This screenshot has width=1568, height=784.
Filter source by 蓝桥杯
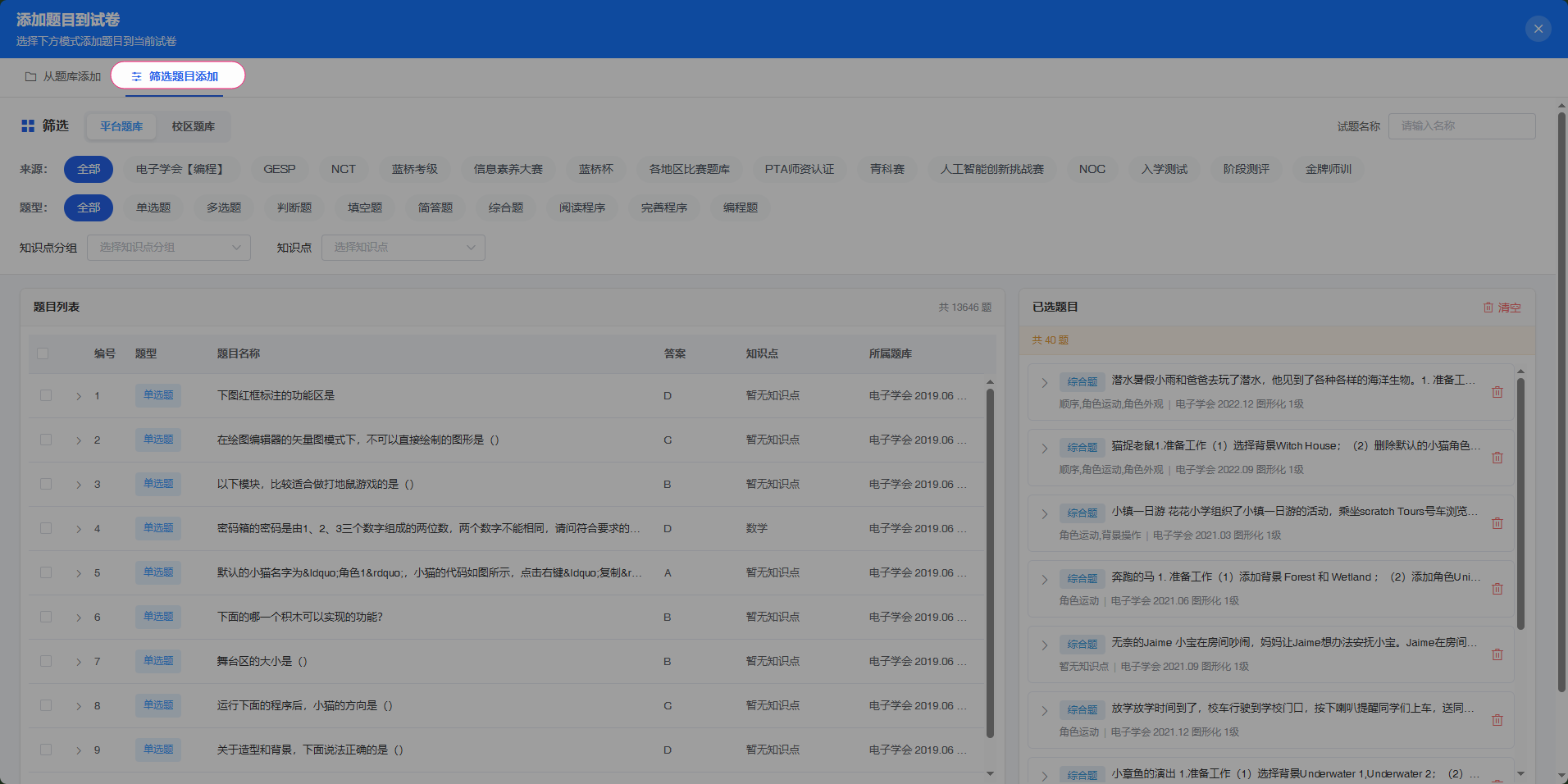pos(595,169)
